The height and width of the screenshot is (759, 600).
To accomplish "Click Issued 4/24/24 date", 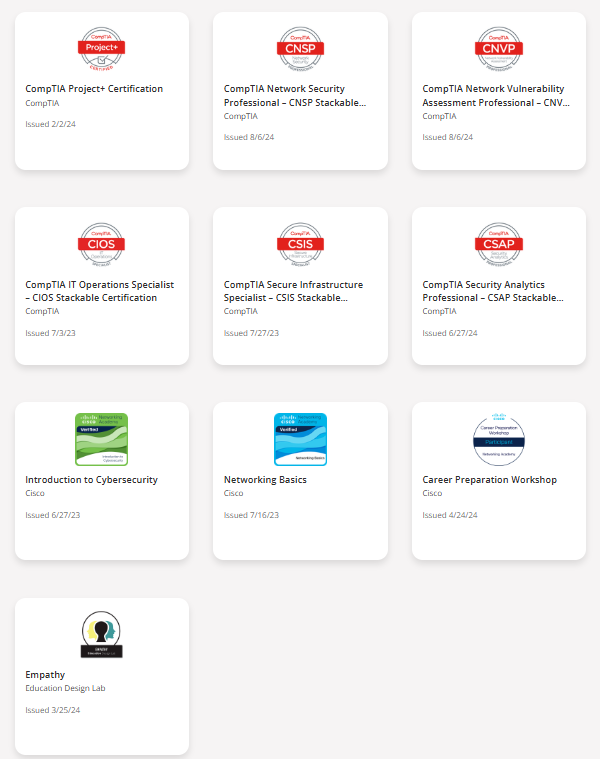I will (450, 515).
